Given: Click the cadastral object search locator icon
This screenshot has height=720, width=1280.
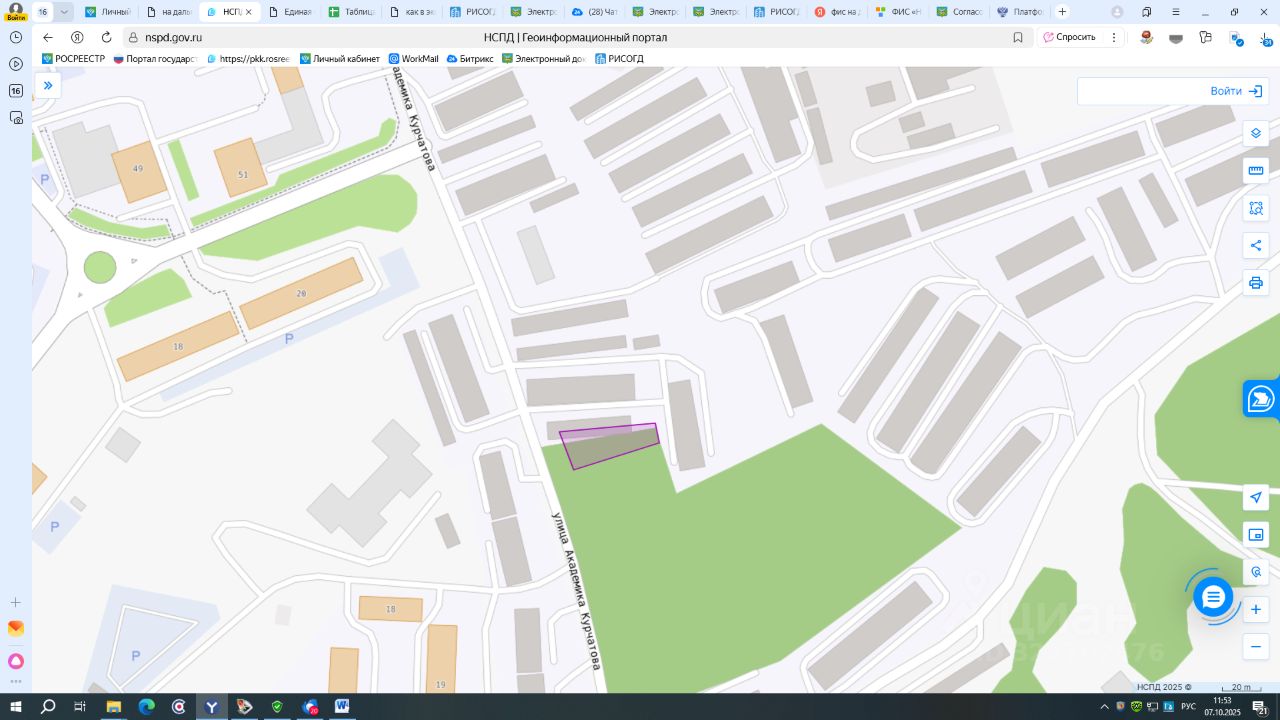Looking at the screenshot, I should click(x=1256, y=572).
